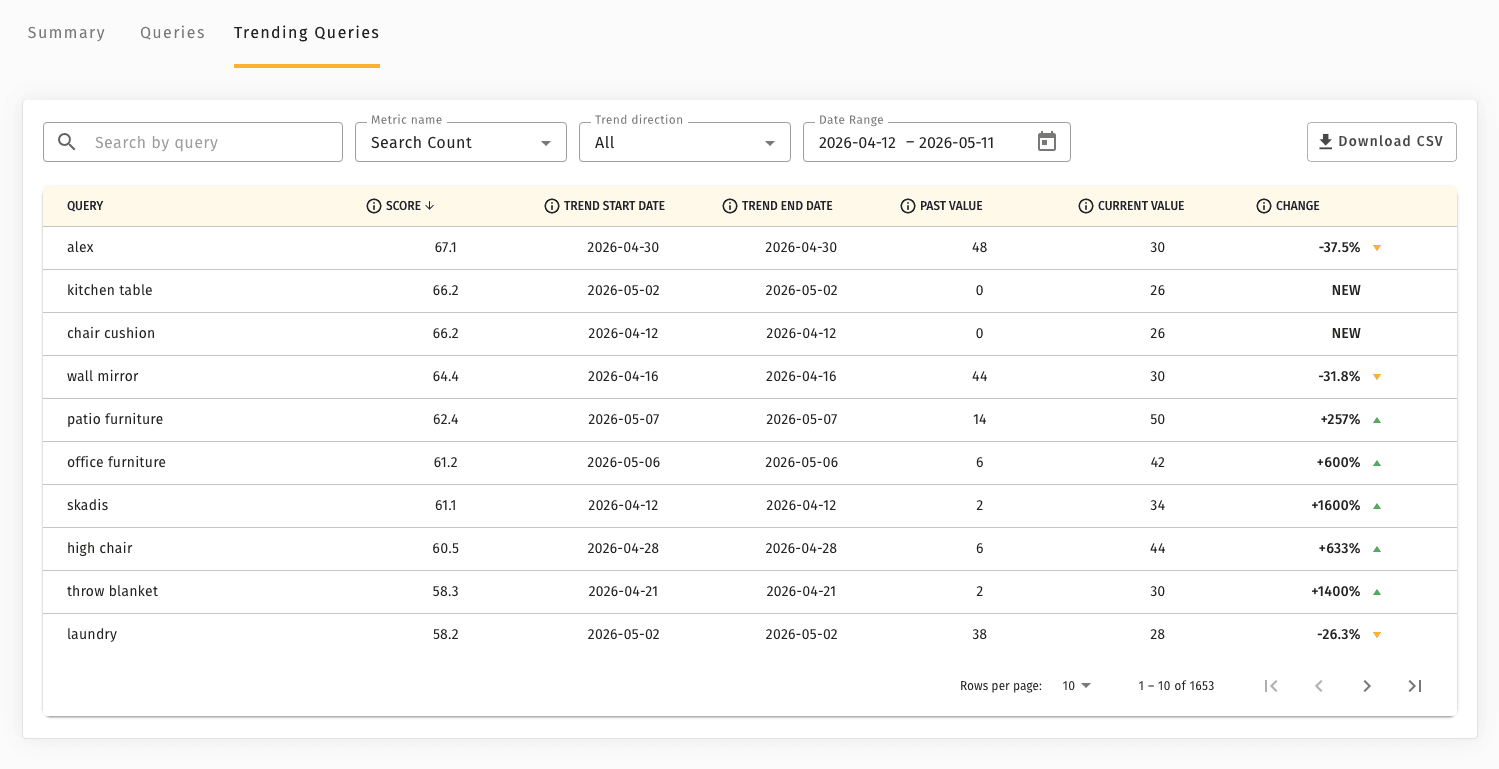Select the office furniture query
Screen dimensions: 1499x769
point(116,462)
